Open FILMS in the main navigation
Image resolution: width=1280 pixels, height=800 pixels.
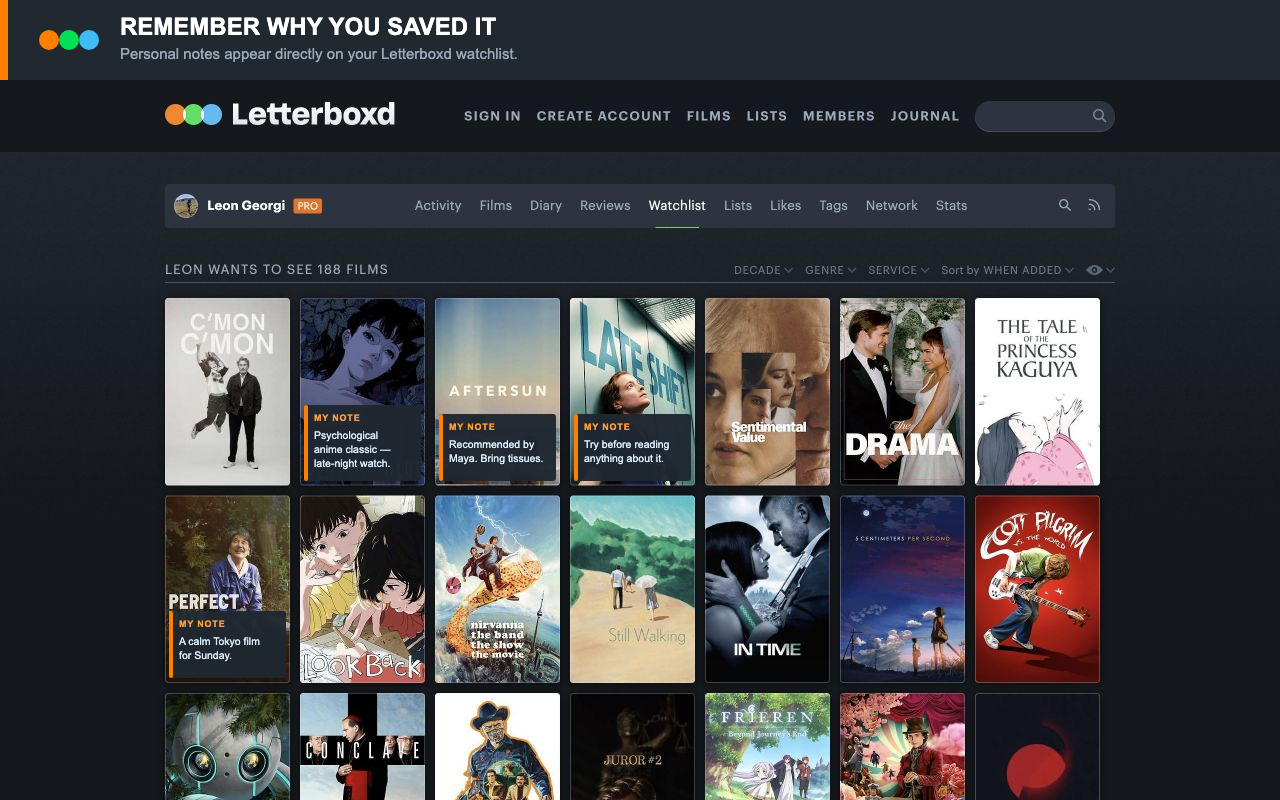(708, 116)
